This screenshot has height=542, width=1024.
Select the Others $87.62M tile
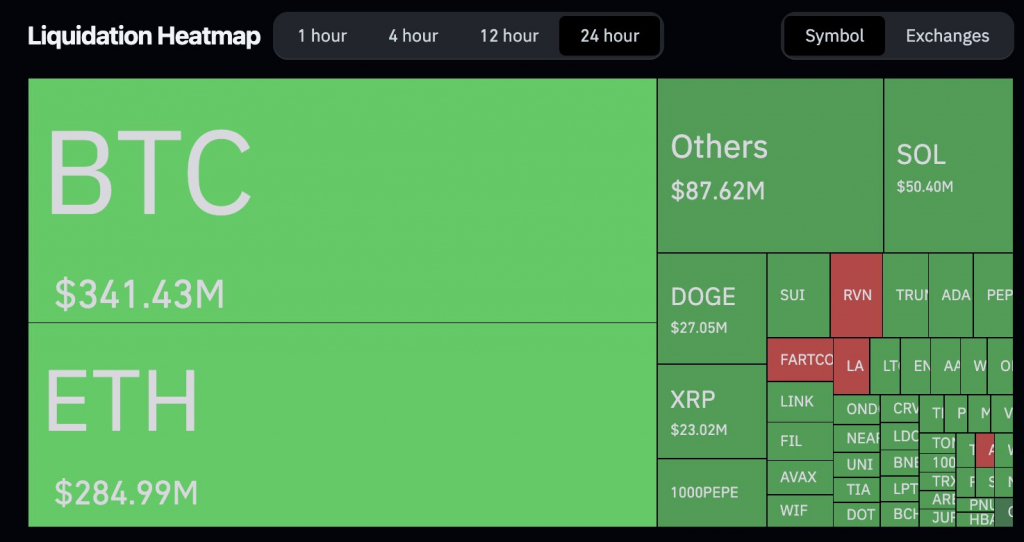click(x=770, y=165)
